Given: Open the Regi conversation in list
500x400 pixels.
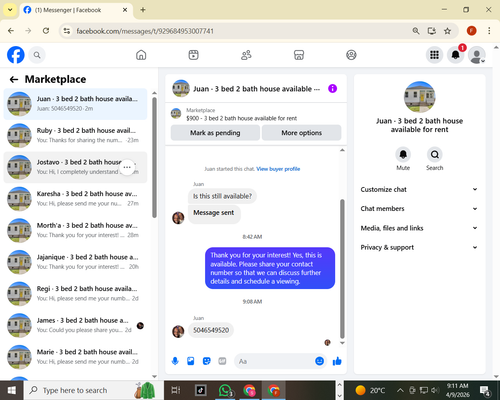Looking at the screenshot, I should (x=75, y=294).
